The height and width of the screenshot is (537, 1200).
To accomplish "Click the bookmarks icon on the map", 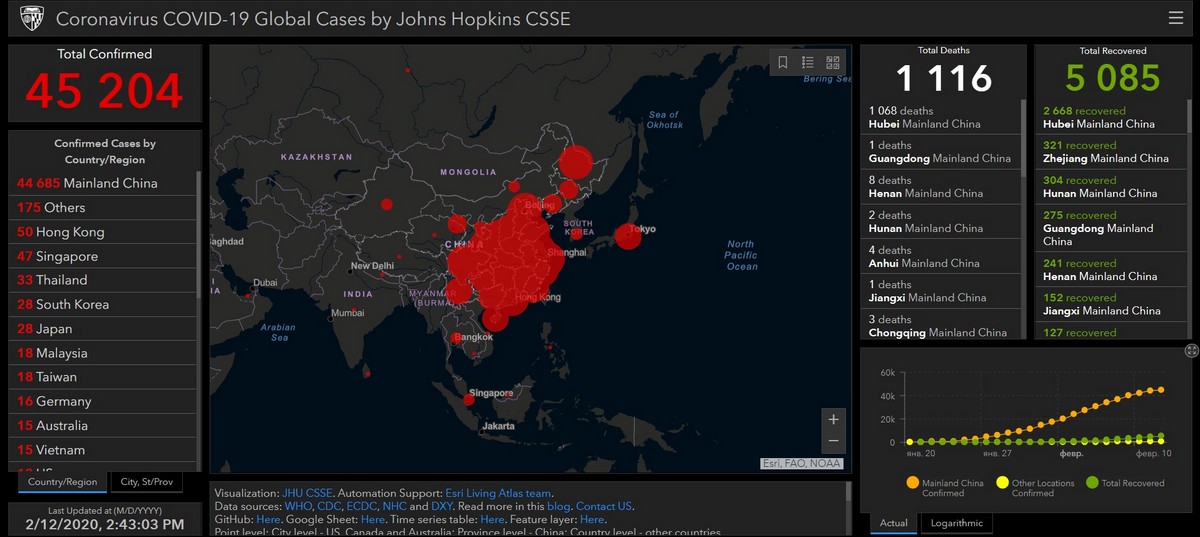I will point(783,62).
